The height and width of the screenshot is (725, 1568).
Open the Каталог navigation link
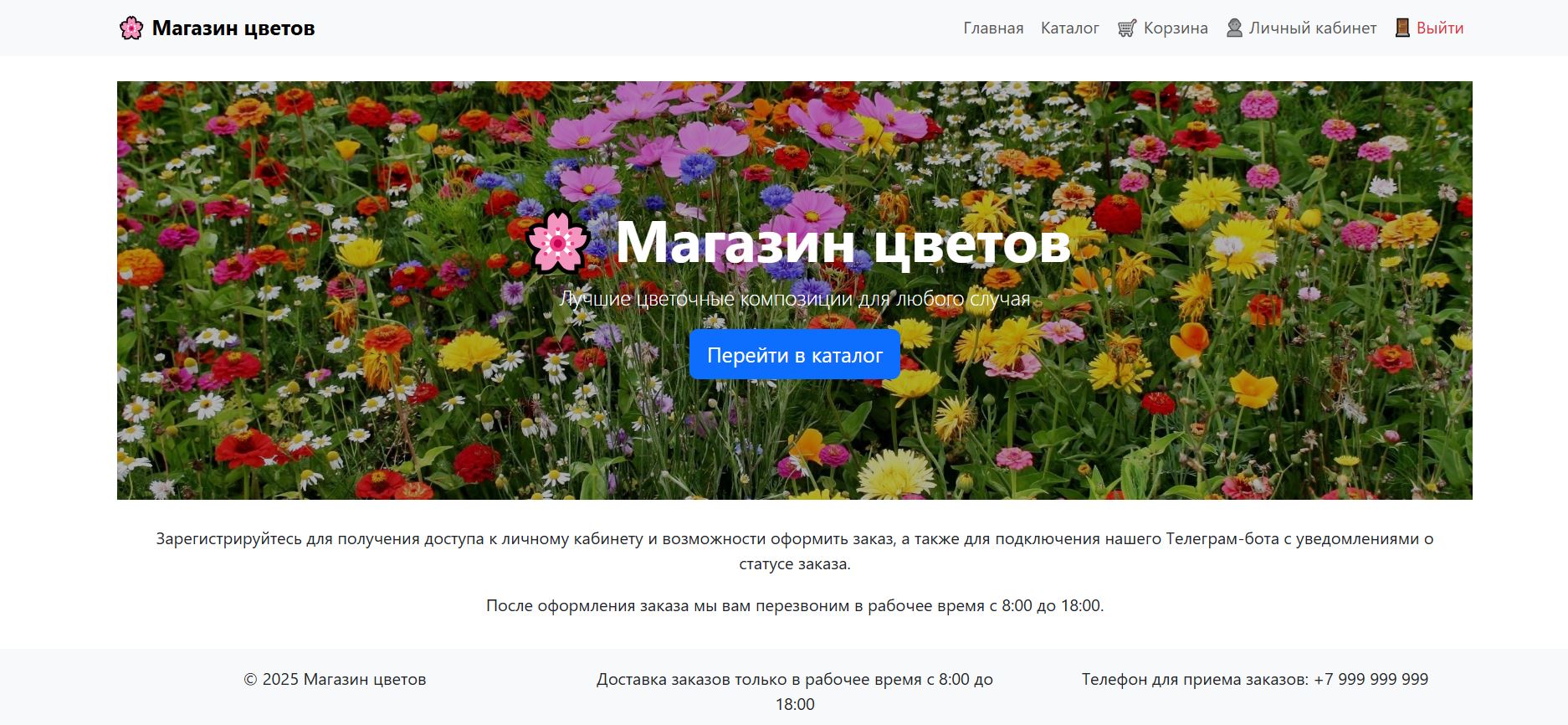[x=1069, y=28]
